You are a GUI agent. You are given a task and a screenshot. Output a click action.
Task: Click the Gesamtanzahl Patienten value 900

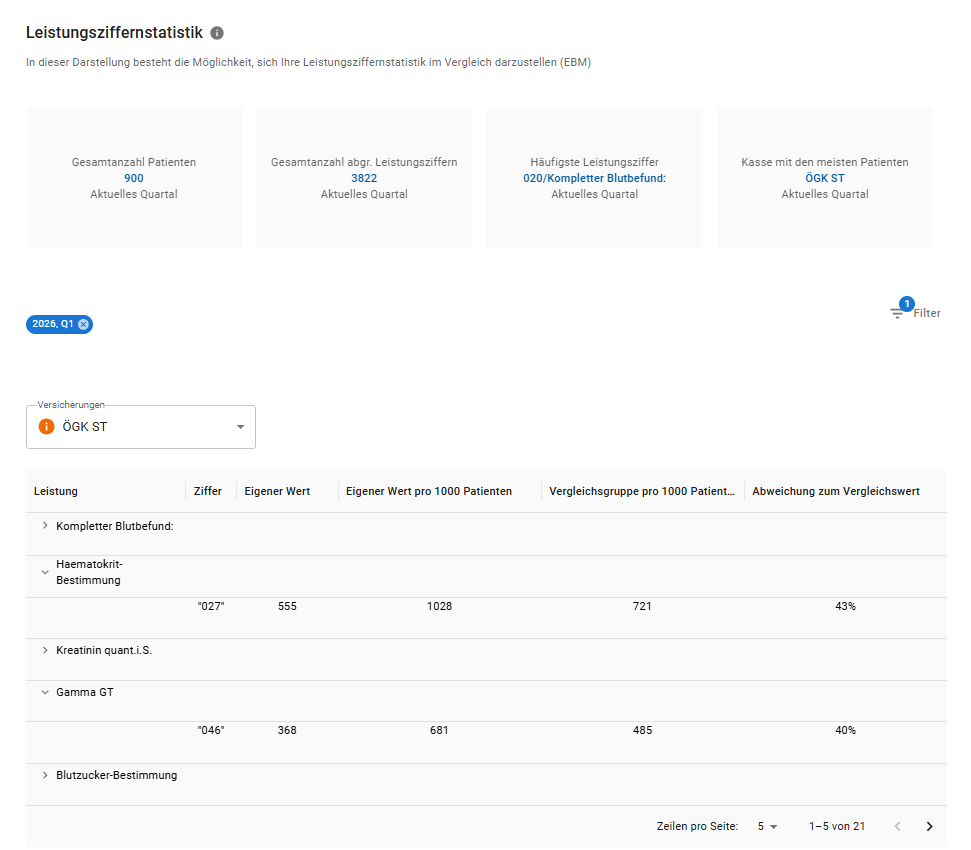coord(134,178)
